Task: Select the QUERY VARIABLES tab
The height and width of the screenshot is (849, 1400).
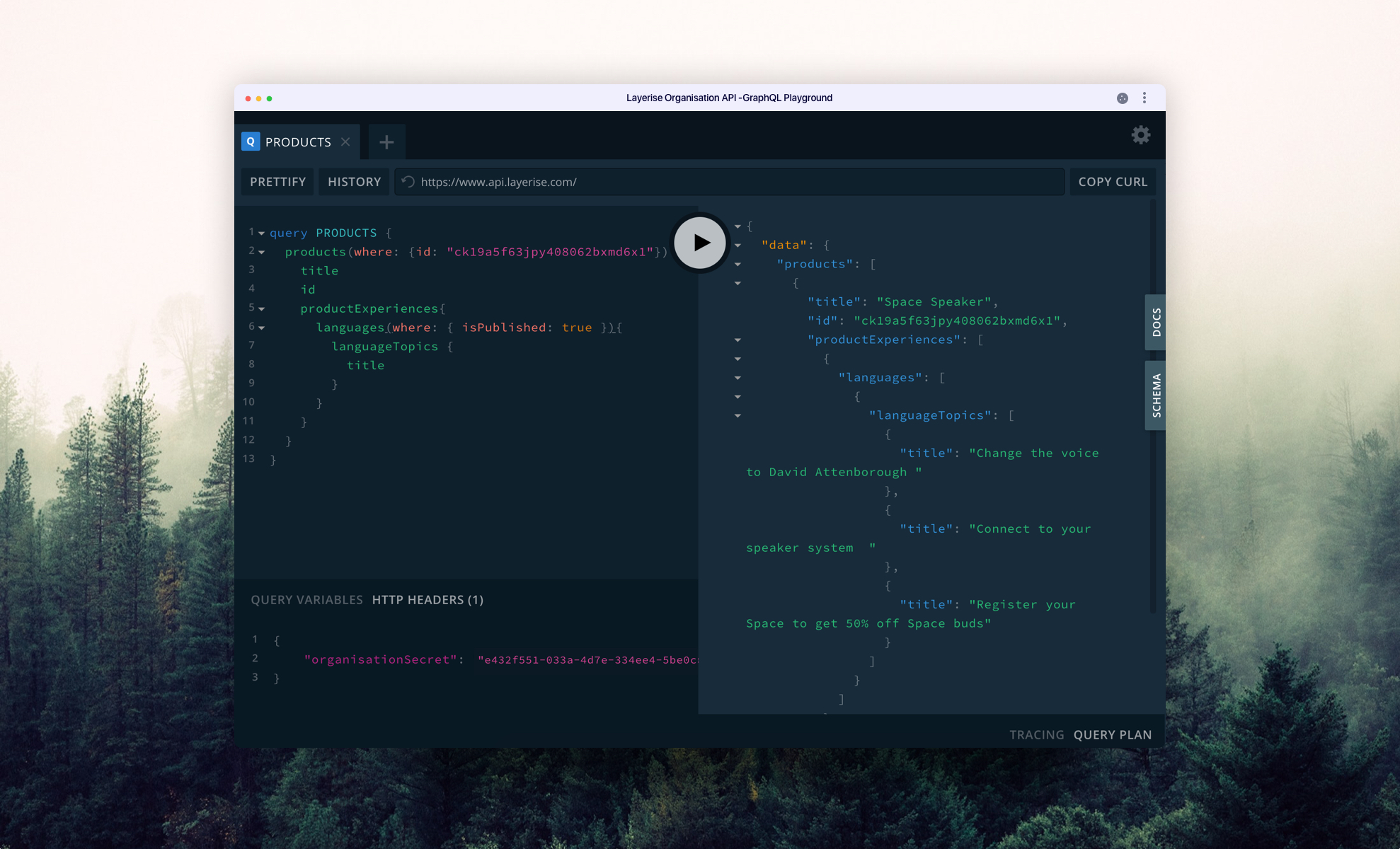Action: [x=306, y=599]
